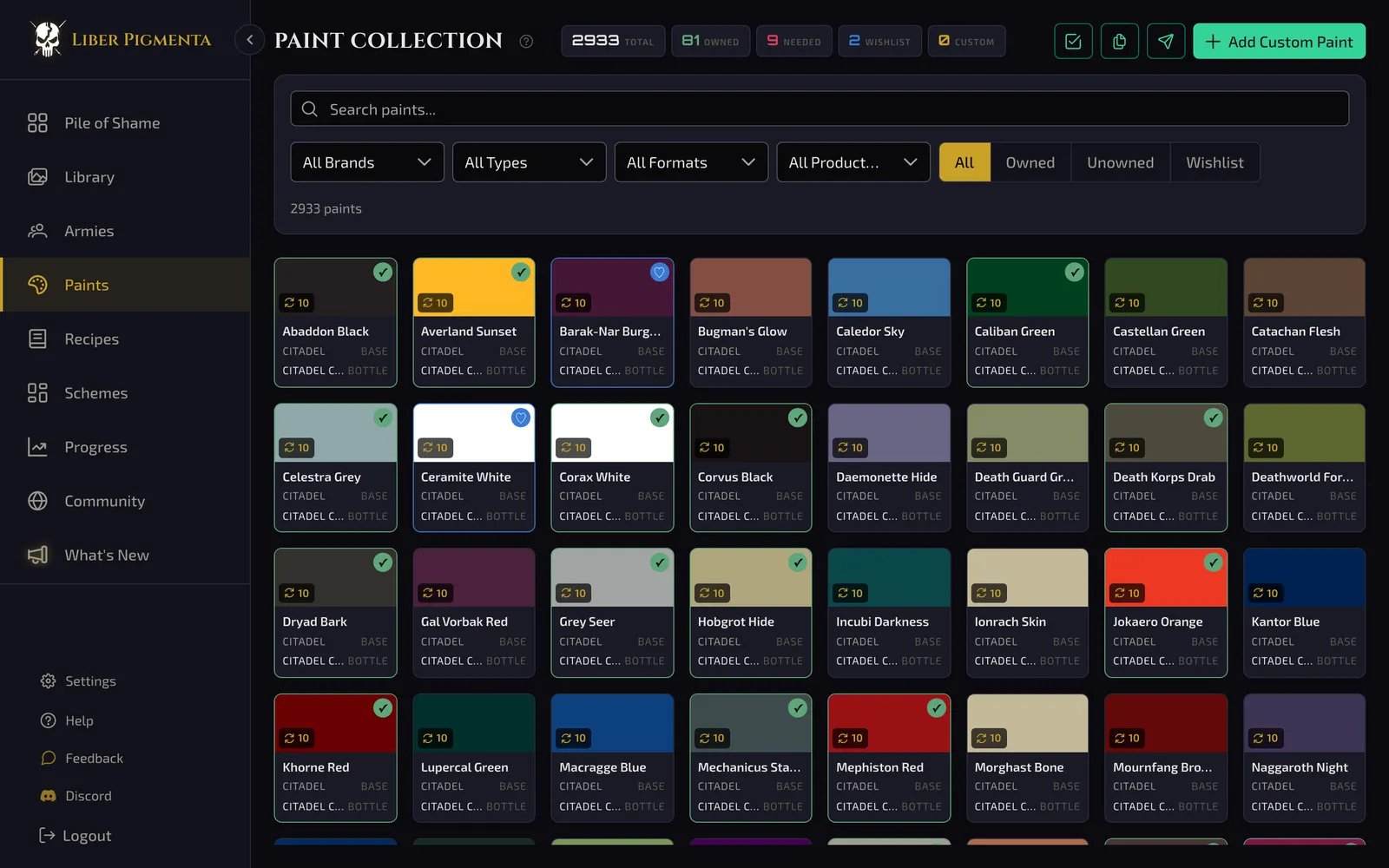Viewport: 1389px width, 868px height.
Task: Open the Help question icon
Action: (49, 720)
